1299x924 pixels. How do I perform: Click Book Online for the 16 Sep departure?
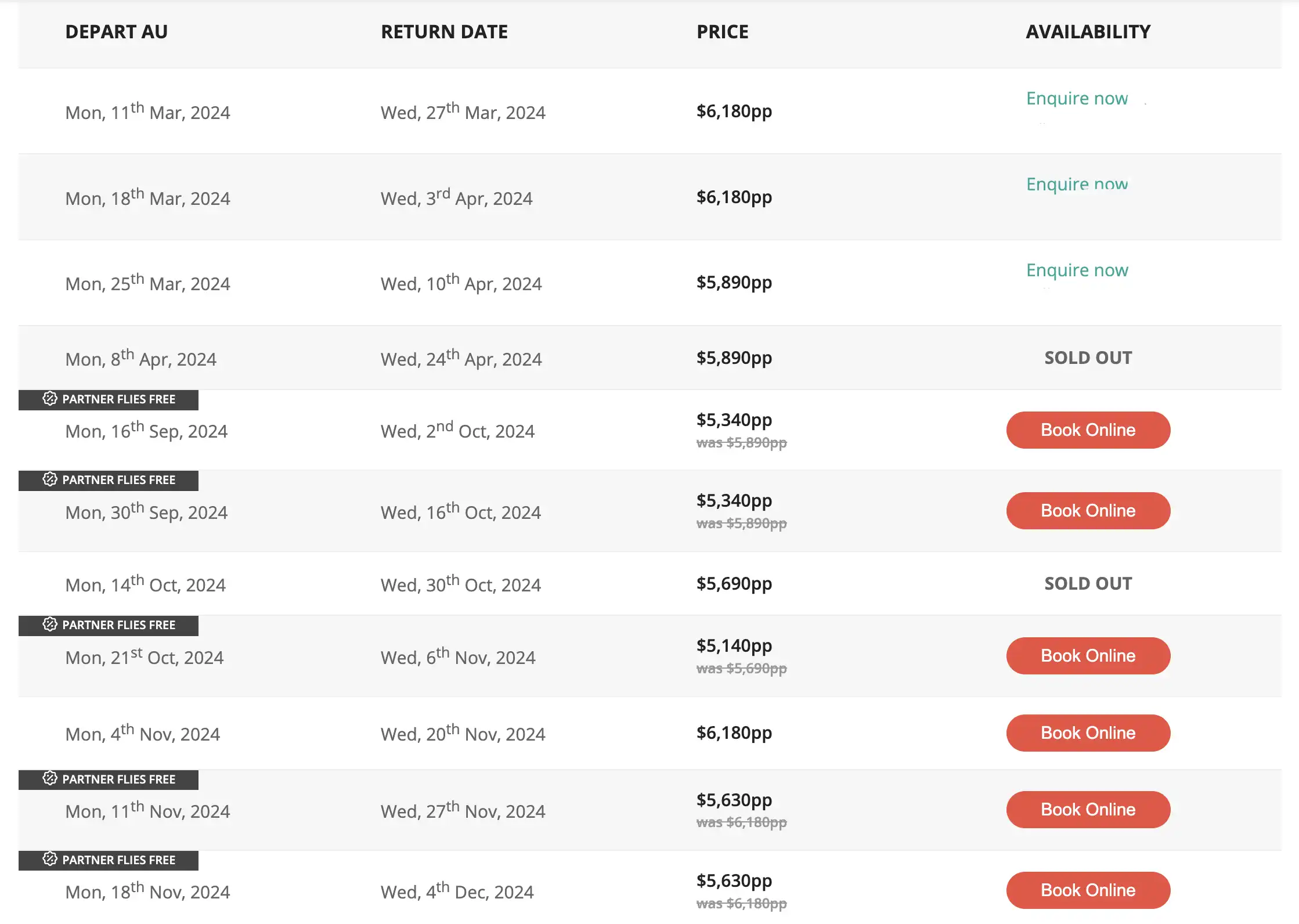pos(1088,430)
